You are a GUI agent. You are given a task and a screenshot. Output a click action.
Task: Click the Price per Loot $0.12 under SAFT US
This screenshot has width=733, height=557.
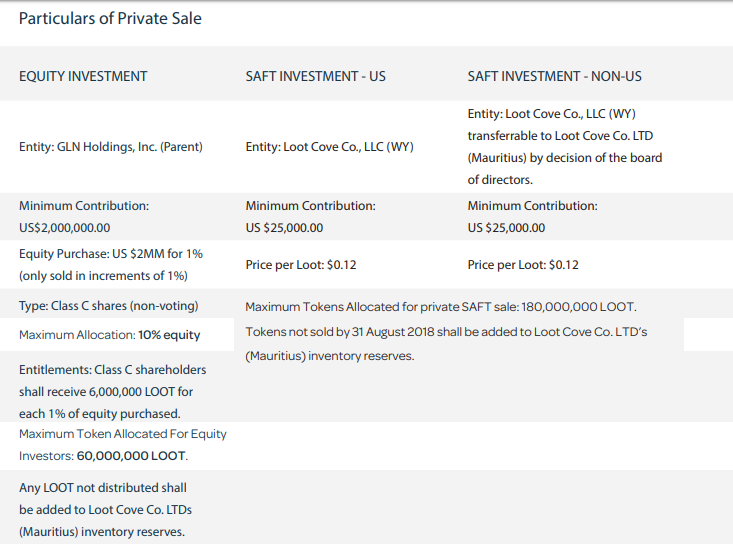(301, 265)
